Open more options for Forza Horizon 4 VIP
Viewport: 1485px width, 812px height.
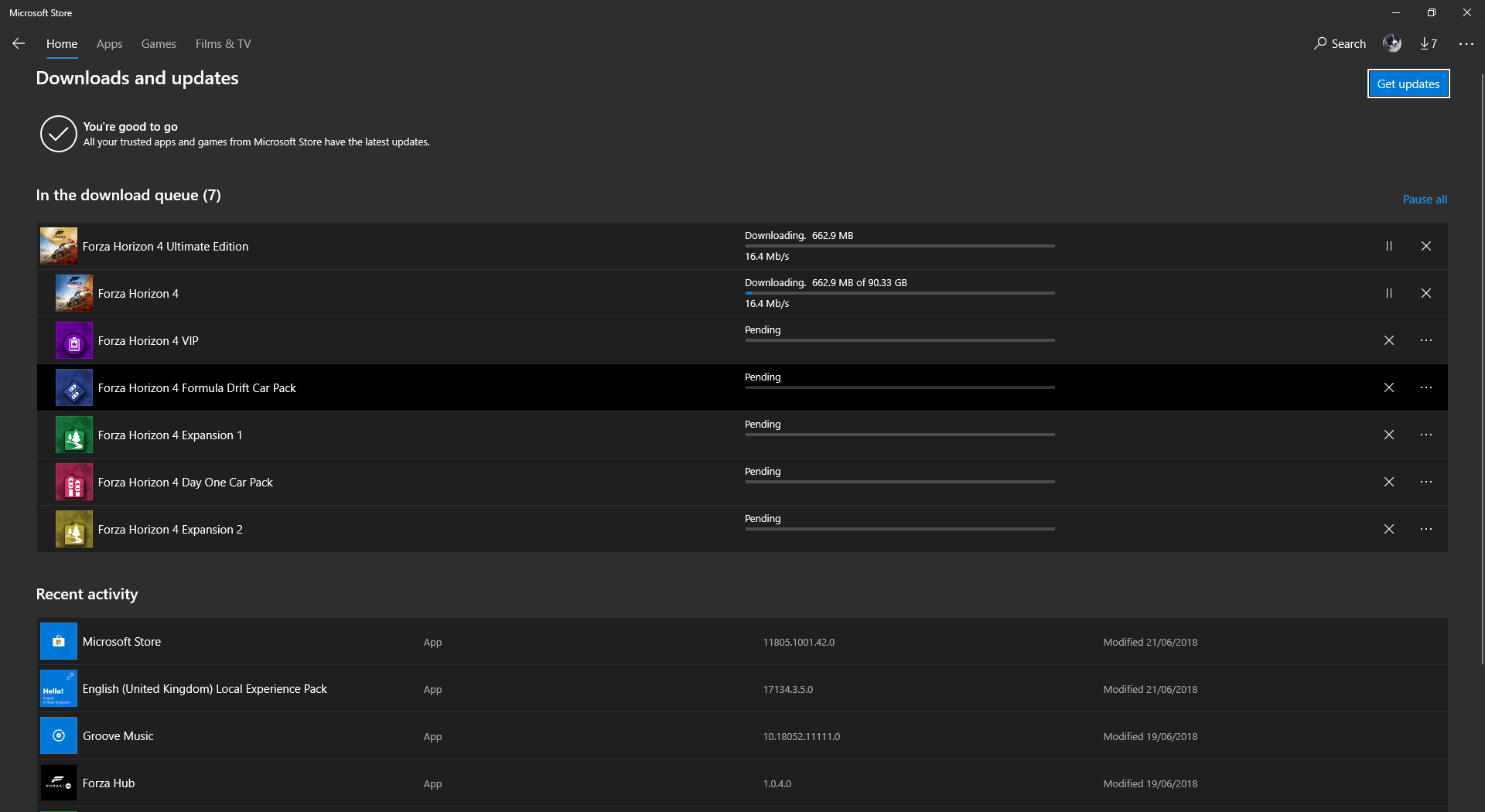click(x=1426, y=340)
